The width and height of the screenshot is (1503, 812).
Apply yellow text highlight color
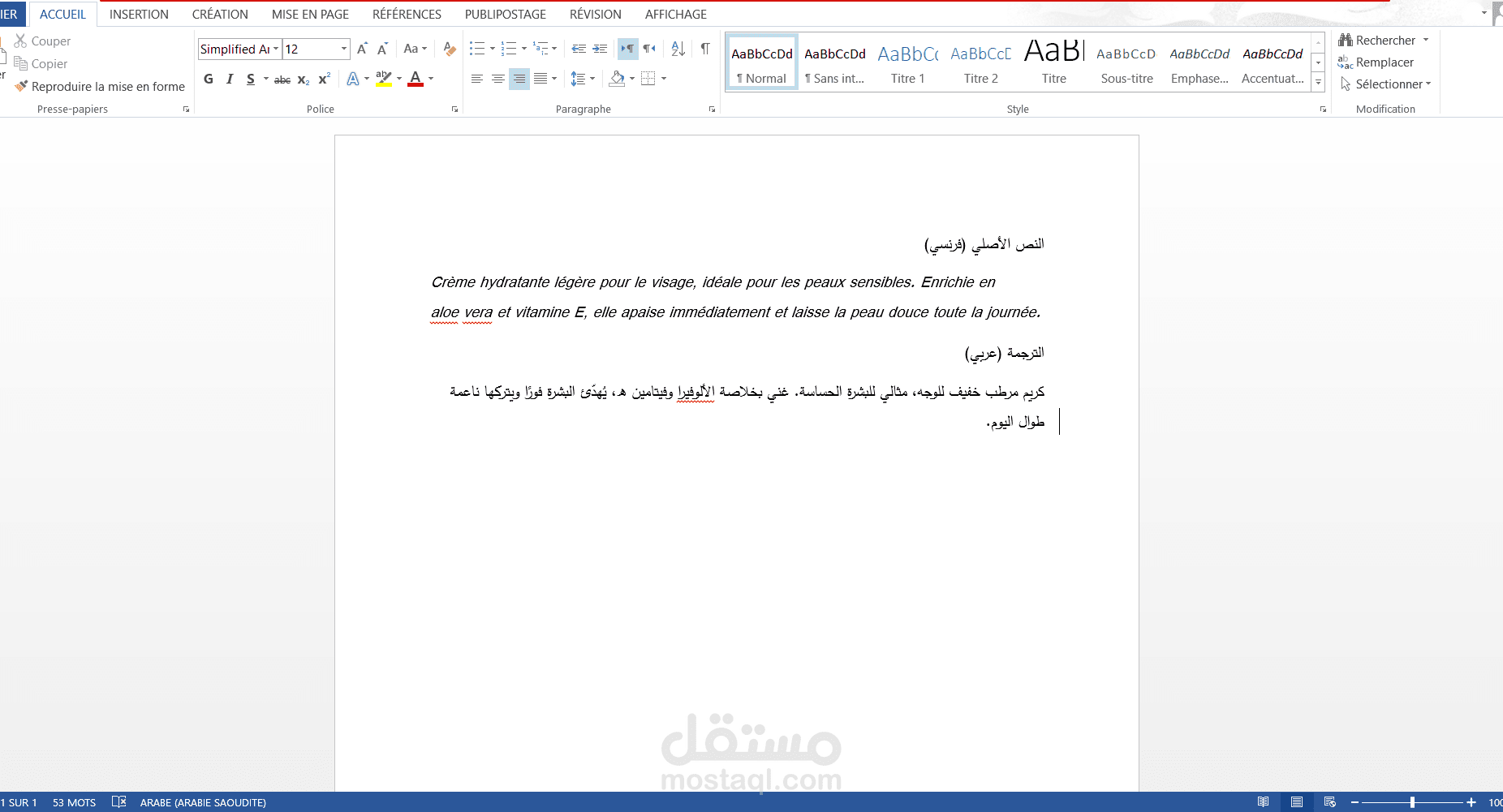tap(384, 79)
